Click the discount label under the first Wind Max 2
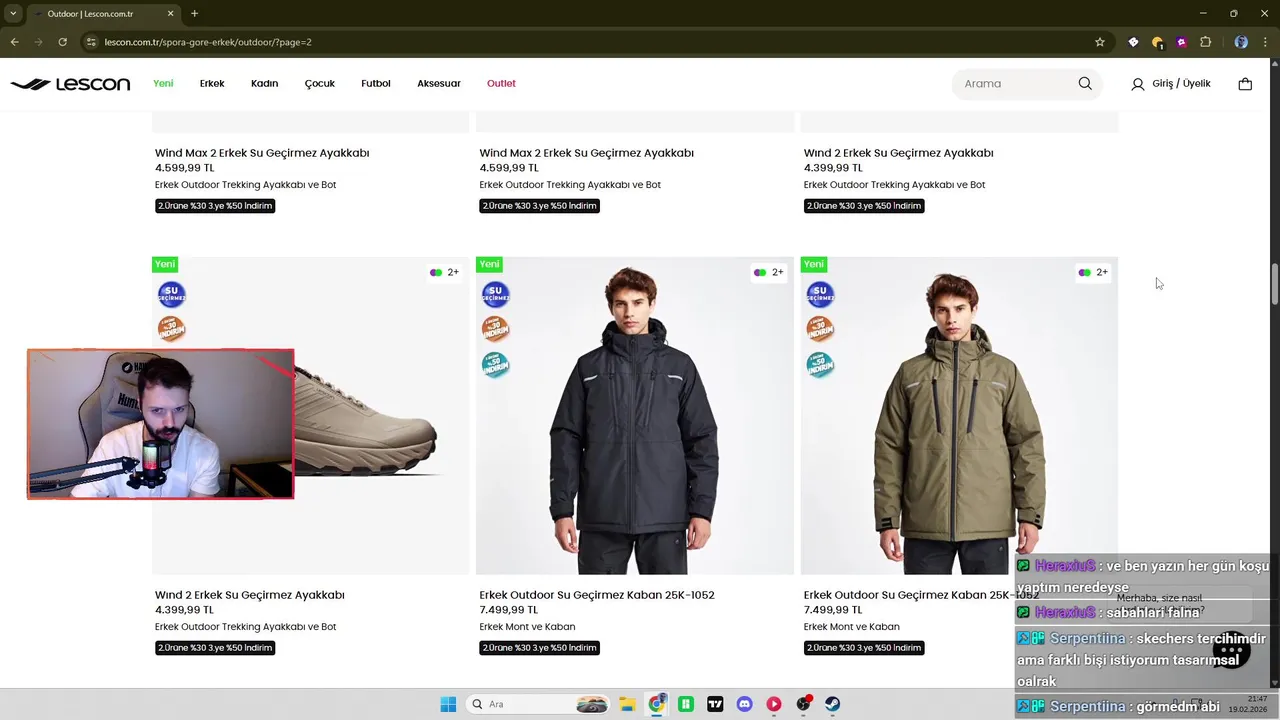 [215, 206]
